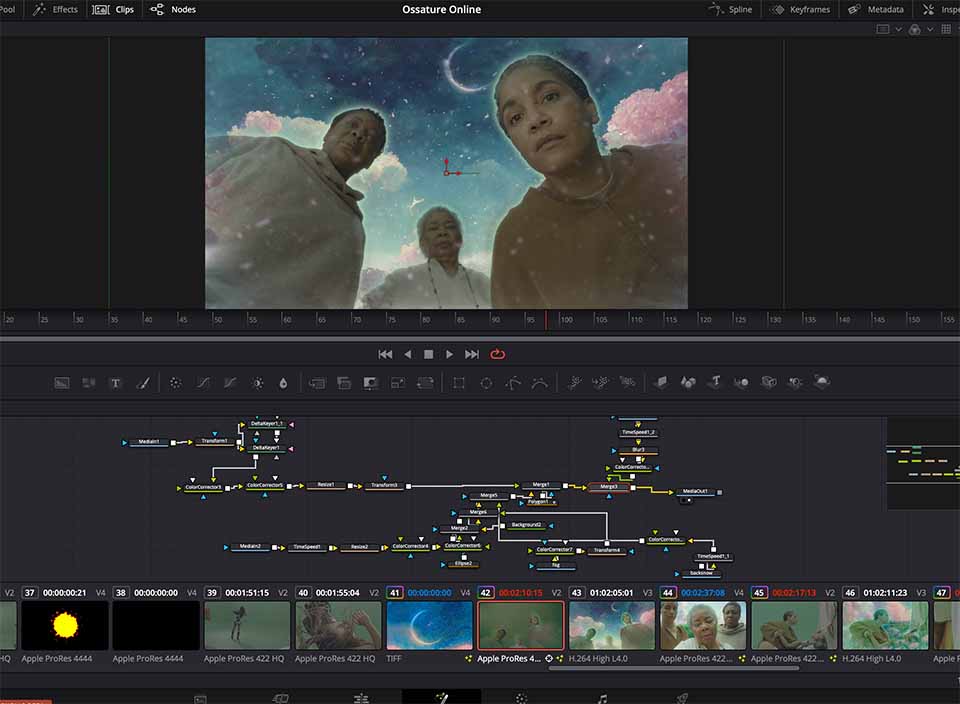Click the viewer grid options icon
This screenshot has height=704, width=960.
tap(947, 29)
